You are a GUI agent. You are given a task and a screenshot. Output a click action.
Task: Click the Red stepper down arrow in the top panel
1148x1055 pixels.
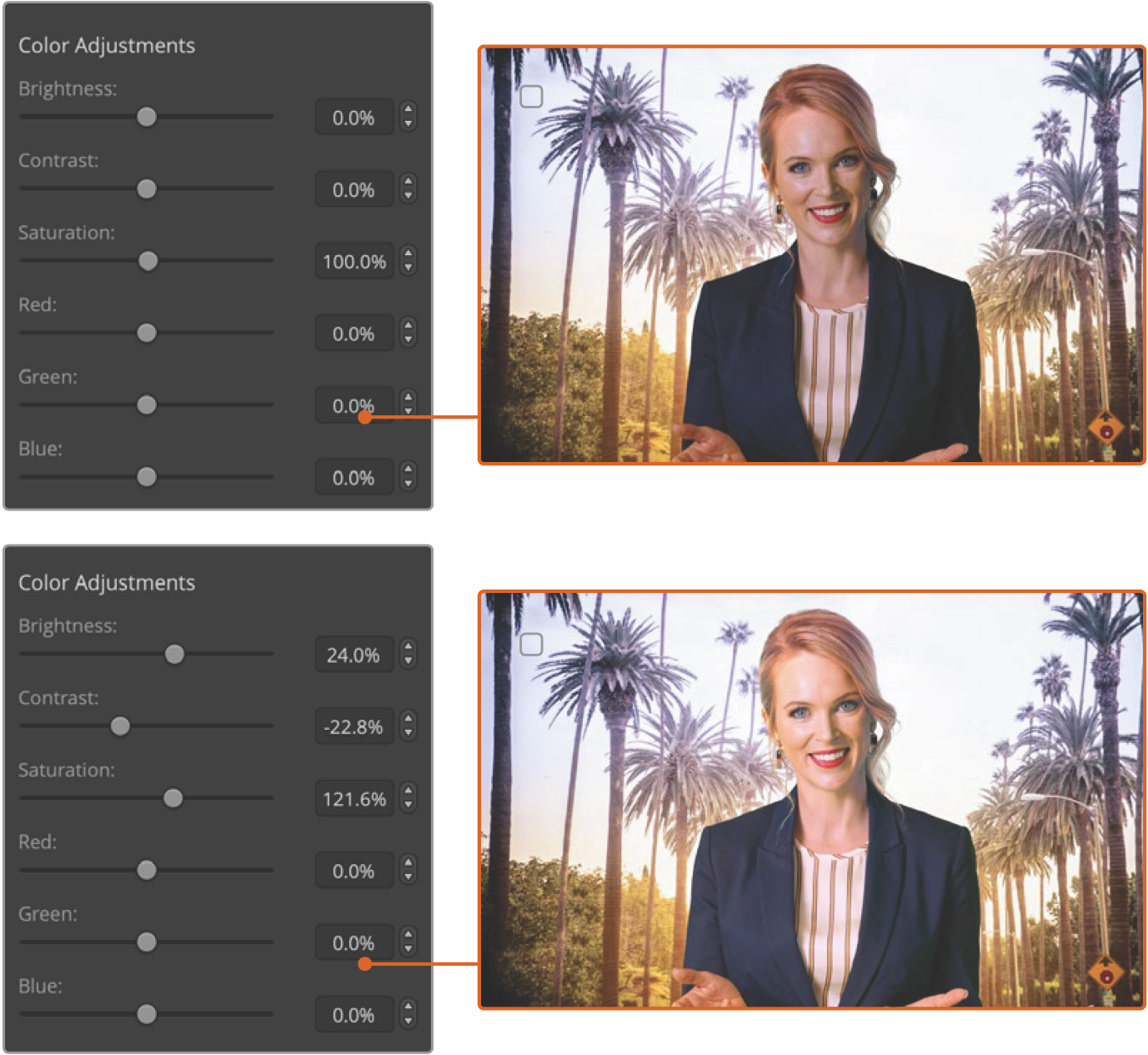(x=408, y=340)
